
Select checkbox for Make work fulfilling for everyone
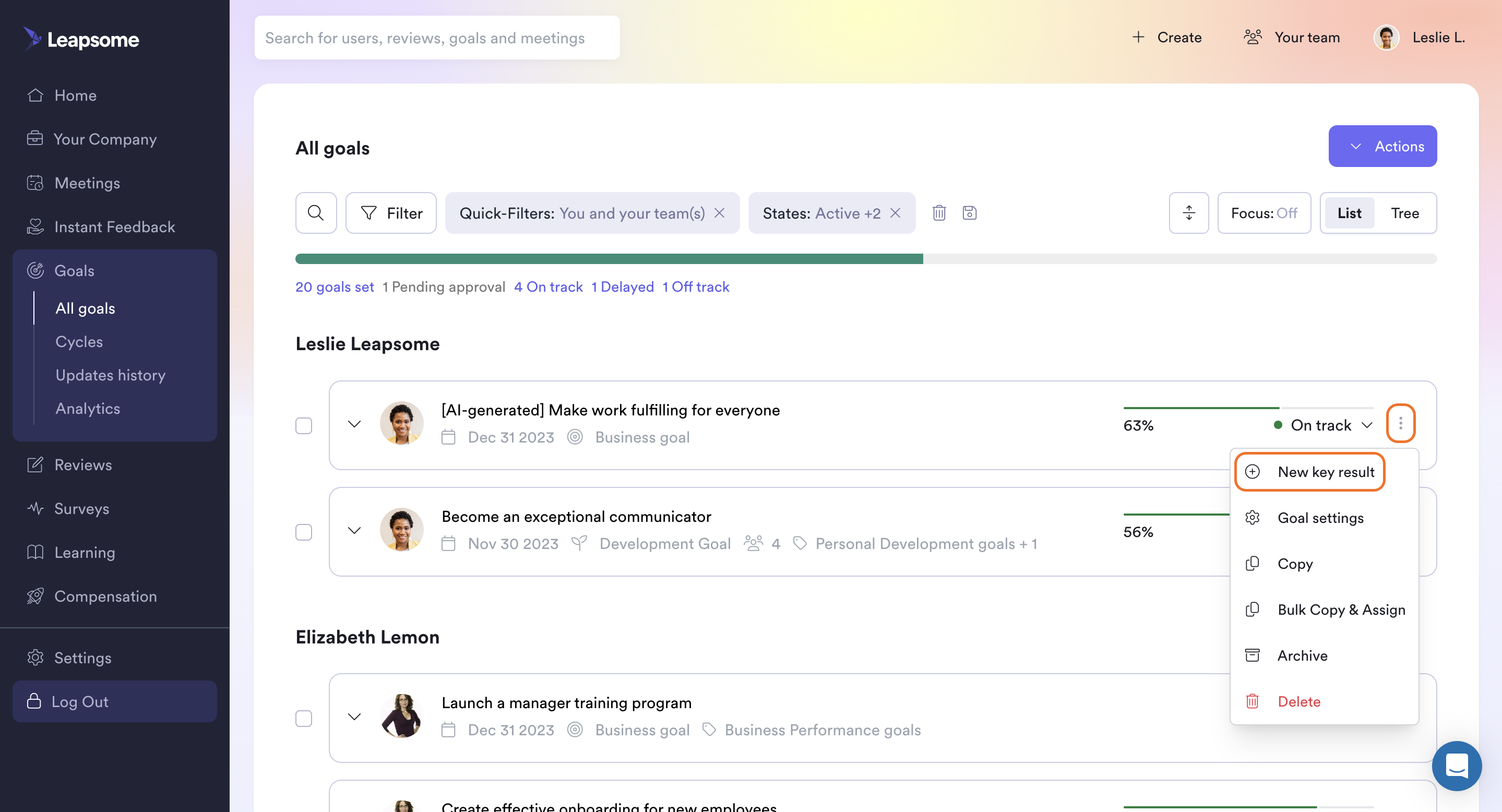pos(304,425)
